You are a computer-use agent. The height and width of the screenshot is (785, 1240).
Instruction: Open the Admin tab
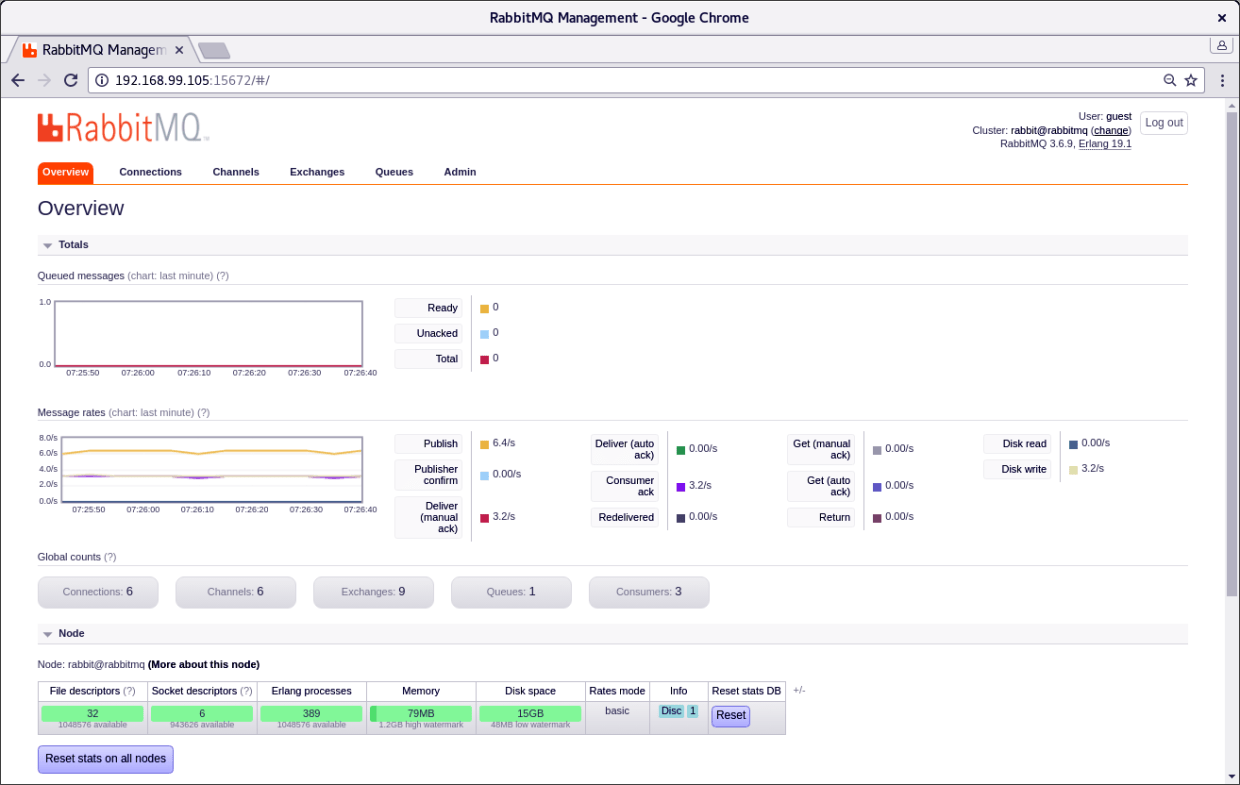[460, 172]
